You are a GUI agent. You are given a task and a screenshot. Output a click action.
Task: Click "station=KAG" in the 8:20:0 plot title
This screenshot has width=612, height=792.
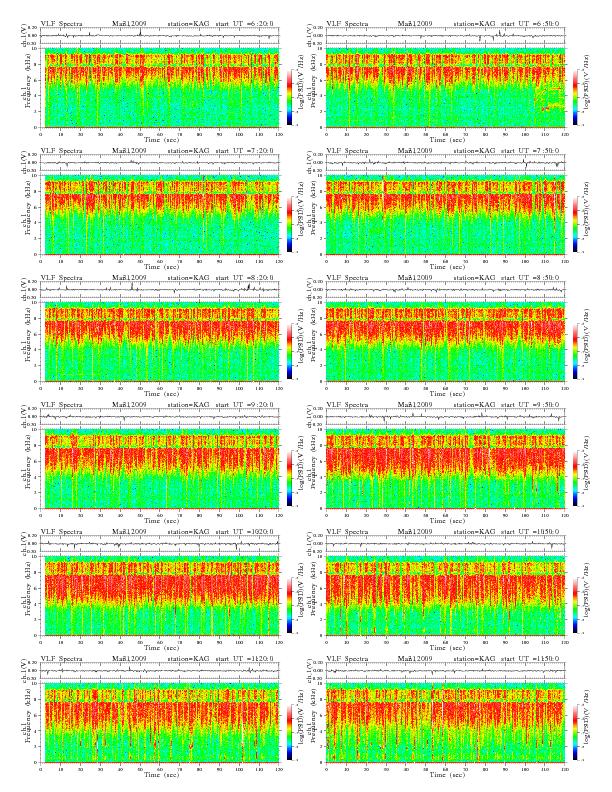coord(188,278)
